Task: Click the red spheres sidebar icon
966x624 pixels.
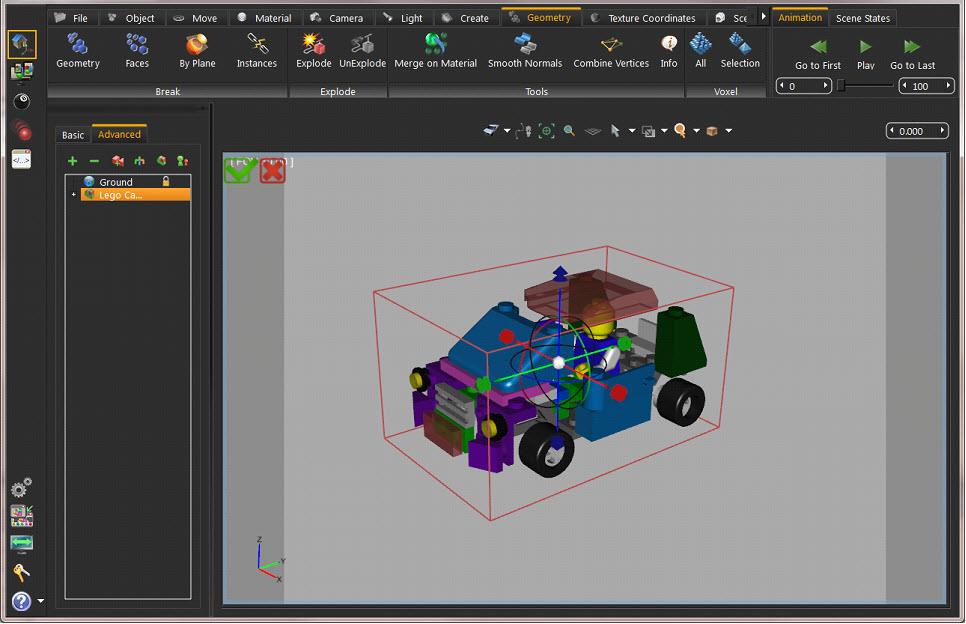Action: [22, 130]
